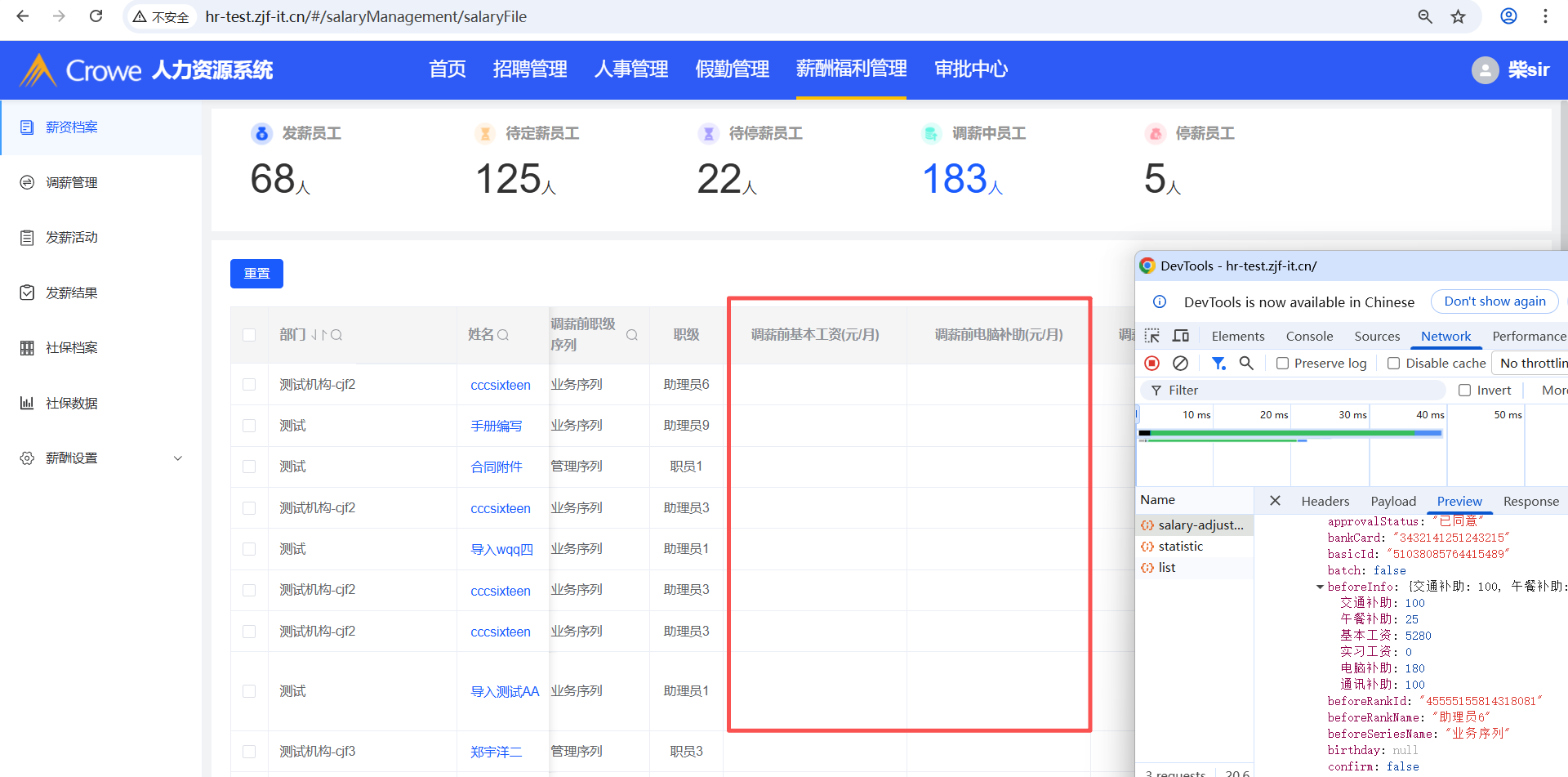Switch to the Headers tab

(1325, 501)
